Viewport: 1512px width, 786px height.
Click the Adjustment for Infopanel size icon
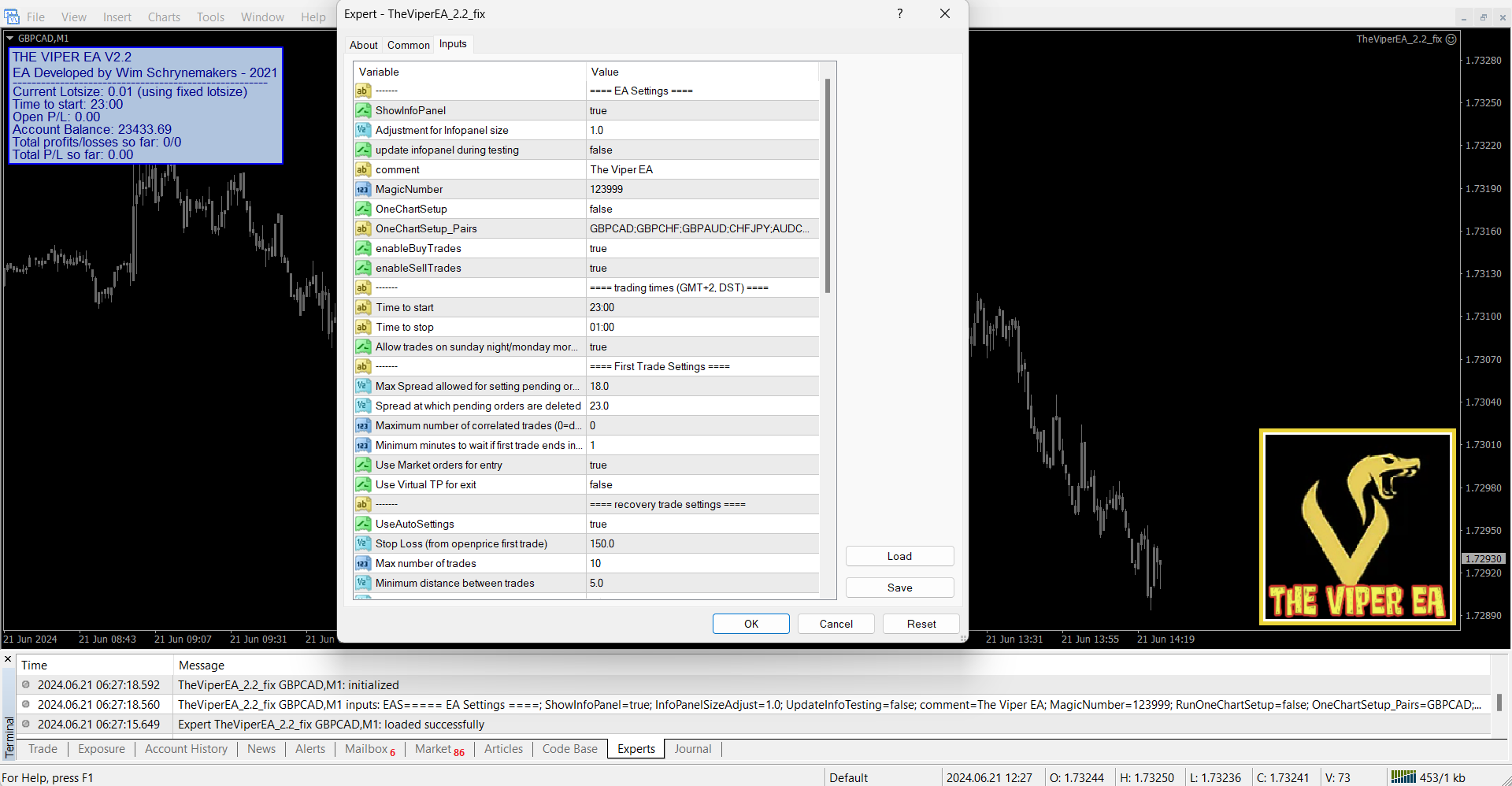click(362, 130)
